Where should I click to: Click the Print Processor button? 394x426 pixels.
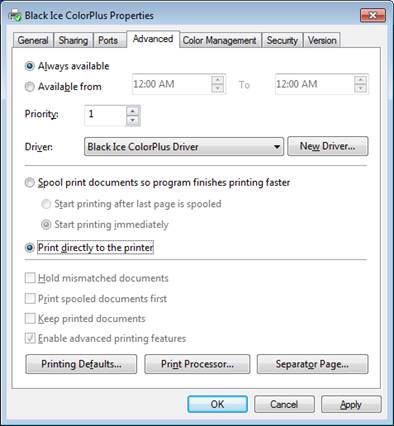point(197,364)
